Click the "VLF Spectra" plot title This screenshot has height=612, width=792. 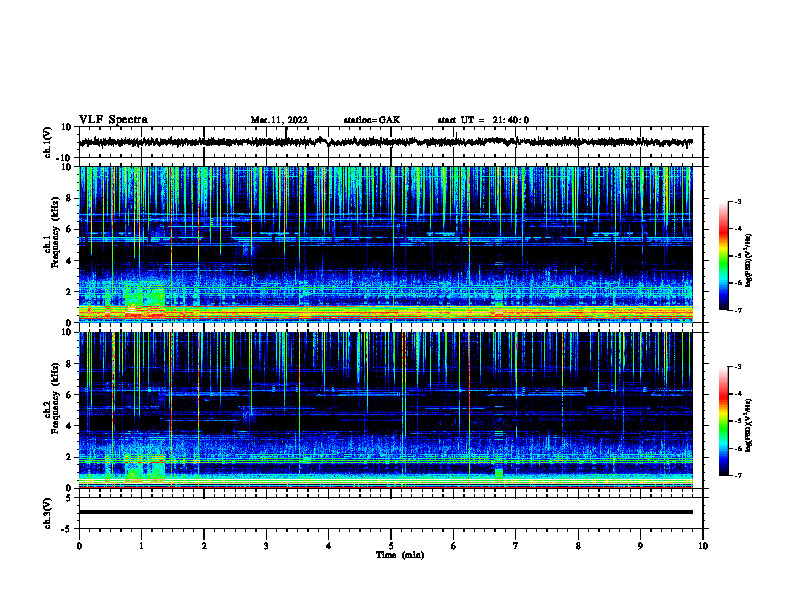(x=113, y=120)
